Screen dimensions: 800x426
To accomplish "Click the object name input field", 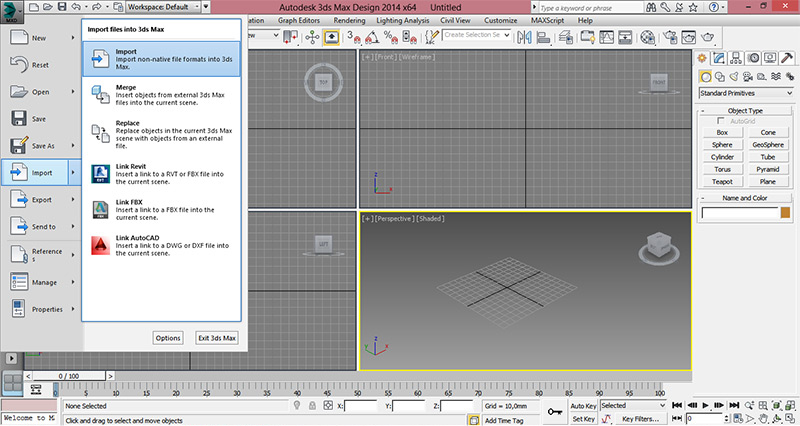I will 740,213.
